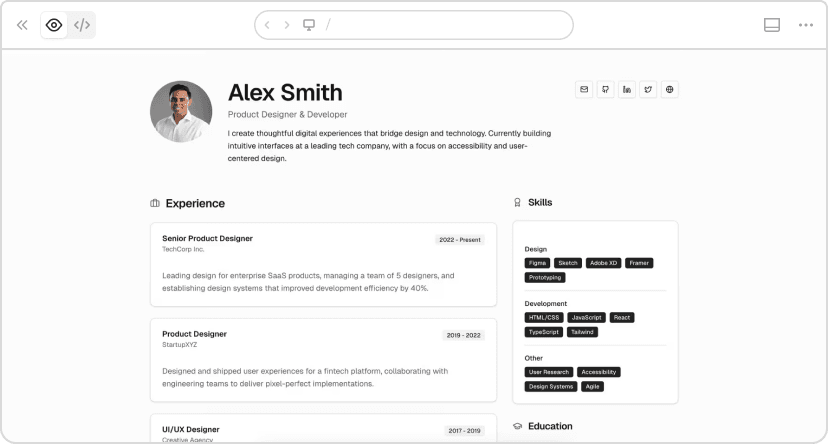Open the Twitter profile icon
This screenshot has height=444, width=828.
[x=648, y=90]
